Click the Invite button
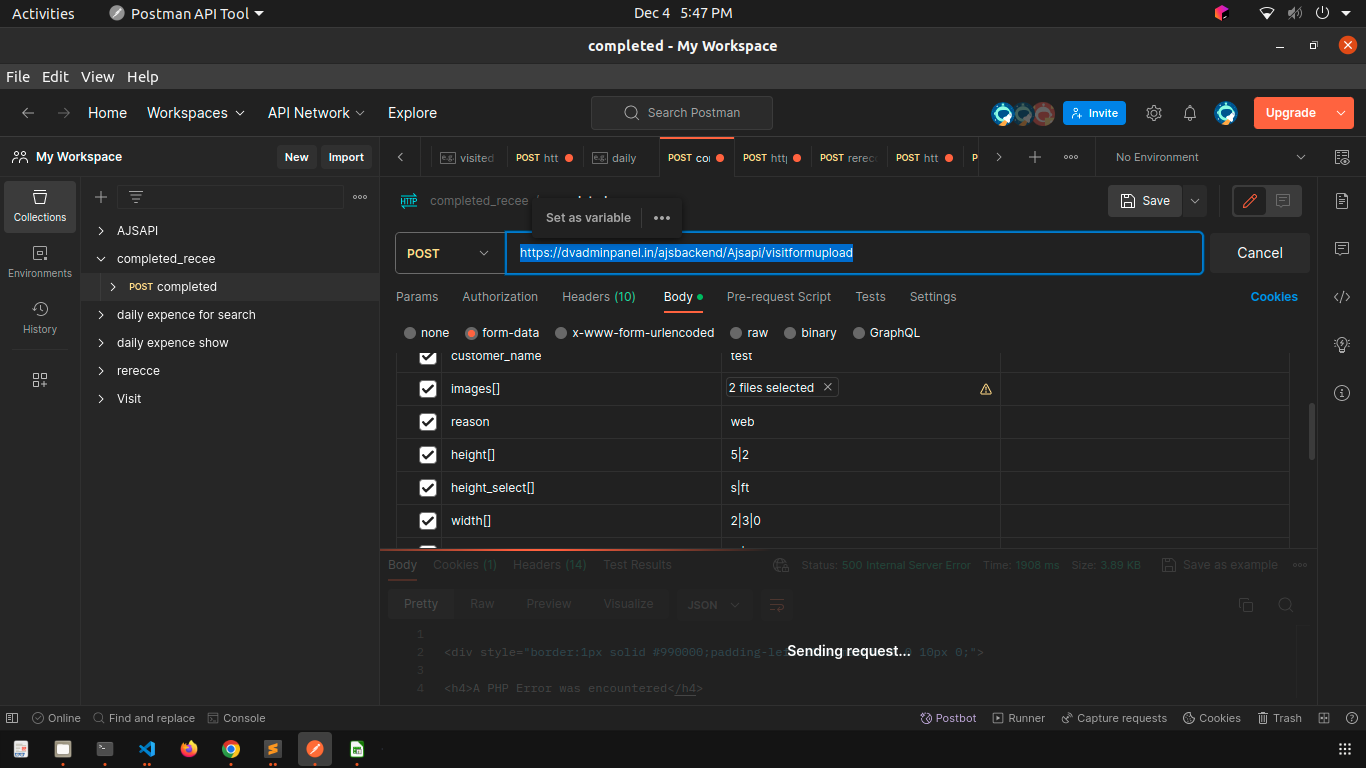This screenshot has height=768, width=1366. tap(1094, 113)
